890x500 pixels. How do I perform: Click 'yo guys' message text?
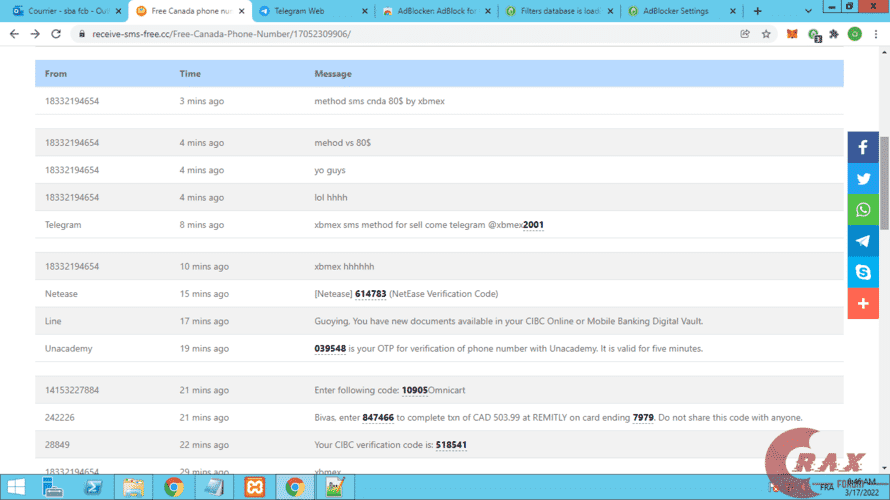click(x=330, y=170)
